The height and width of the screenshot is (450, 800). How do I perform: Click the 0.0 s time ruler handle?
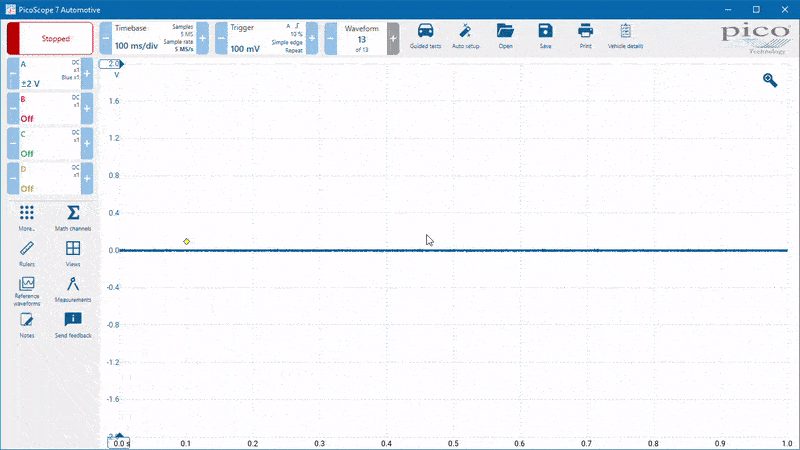click(119, 442)
